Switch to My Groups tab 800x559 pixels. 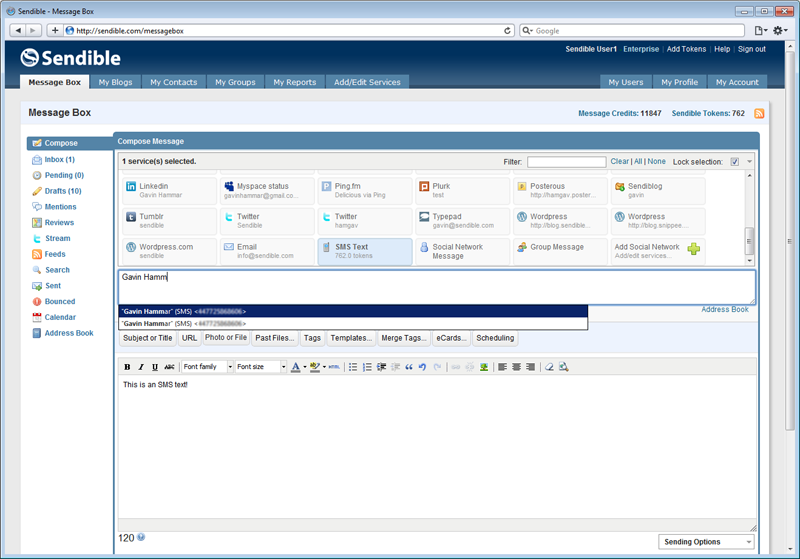[235, 82]
